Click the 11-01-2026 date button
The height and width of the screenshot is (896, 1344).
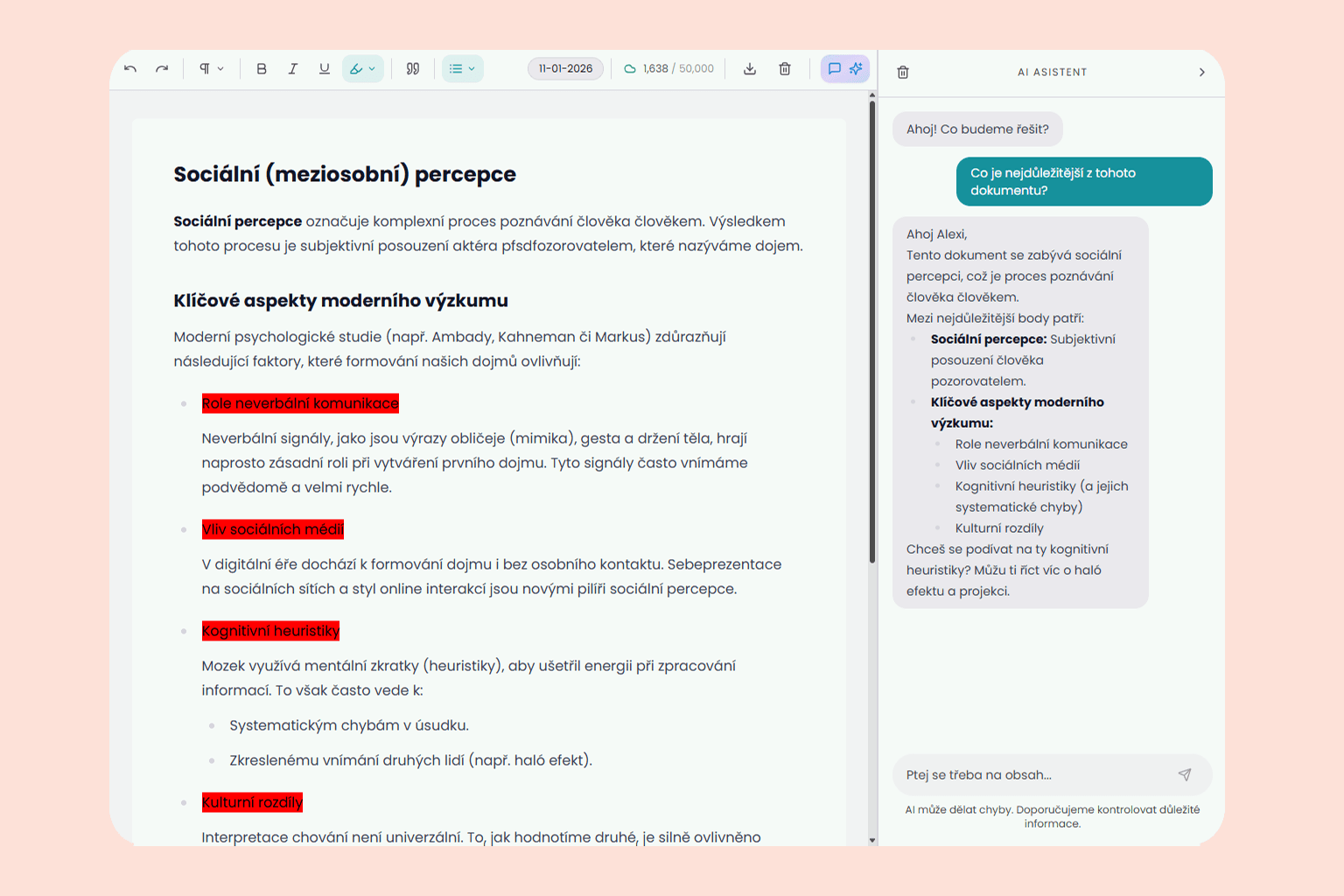coord(565,69)
